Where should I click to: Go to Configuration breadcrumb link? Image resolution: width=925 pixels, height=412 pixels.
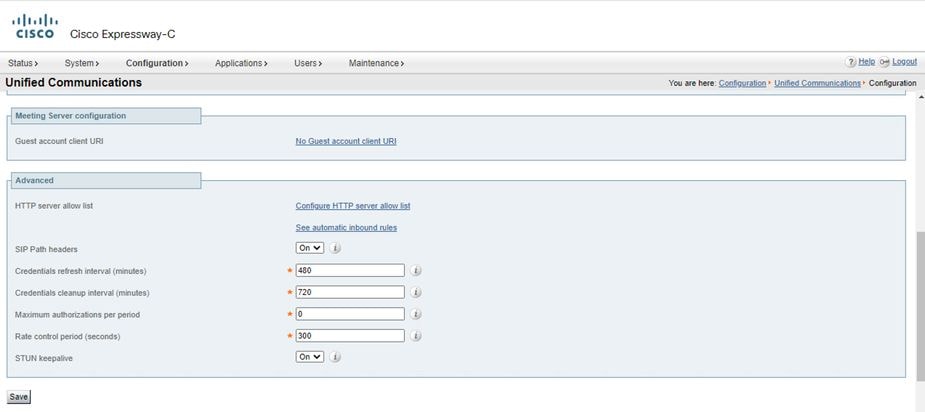(x=742, y=83)
